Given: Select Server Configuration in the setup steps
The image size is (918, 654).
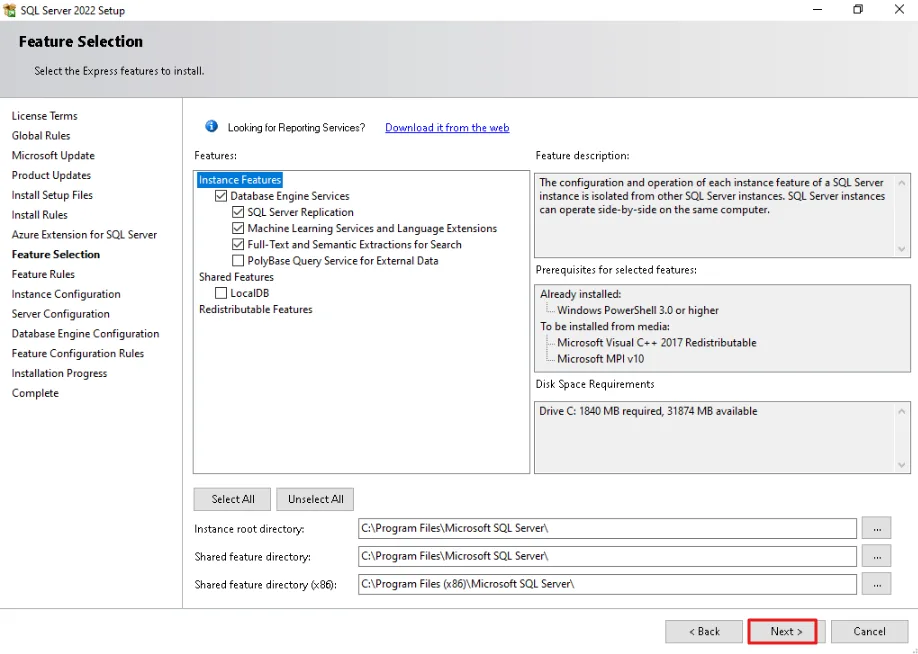Looking at the screenshot, I should click(x=60, y=314).
